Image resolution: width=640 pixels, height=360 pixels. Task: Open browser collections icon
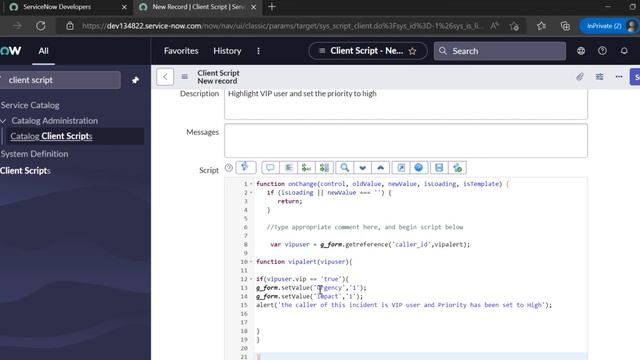pos(565,26)
